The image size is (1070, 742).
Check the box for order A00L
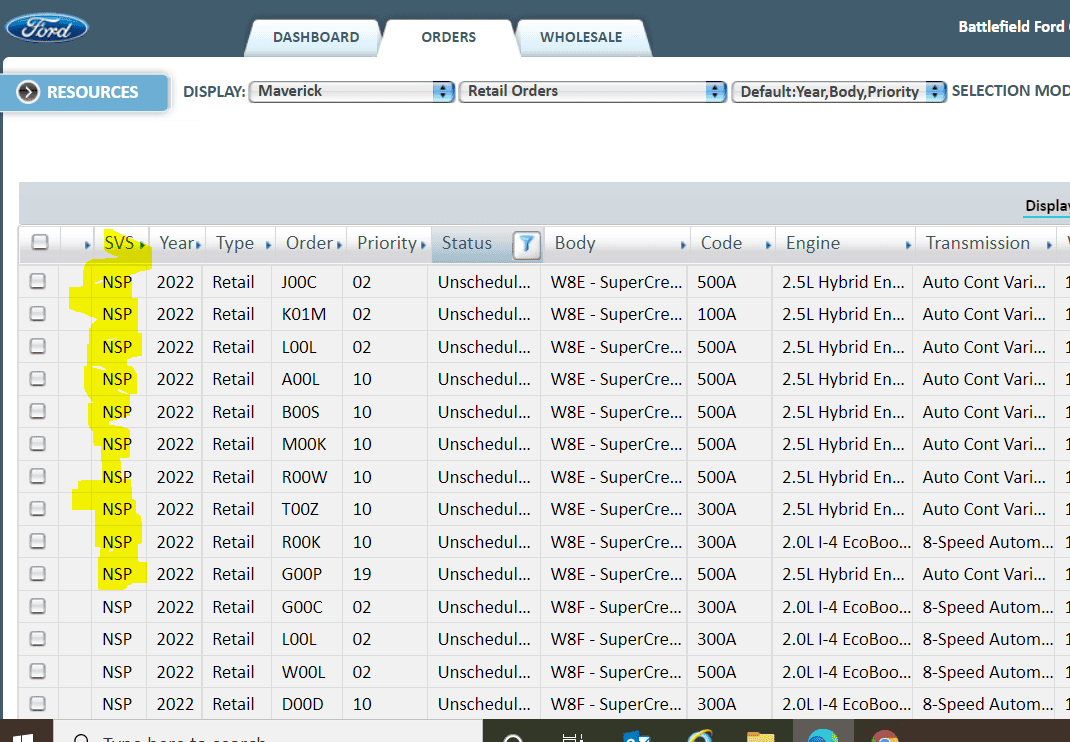click(38, 378)
